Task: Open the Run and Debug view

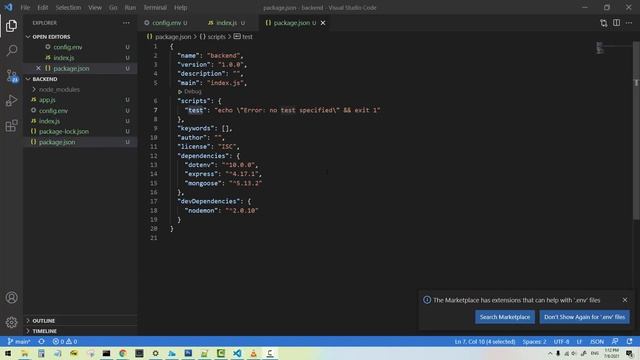Action: click(x=11, y=100)
